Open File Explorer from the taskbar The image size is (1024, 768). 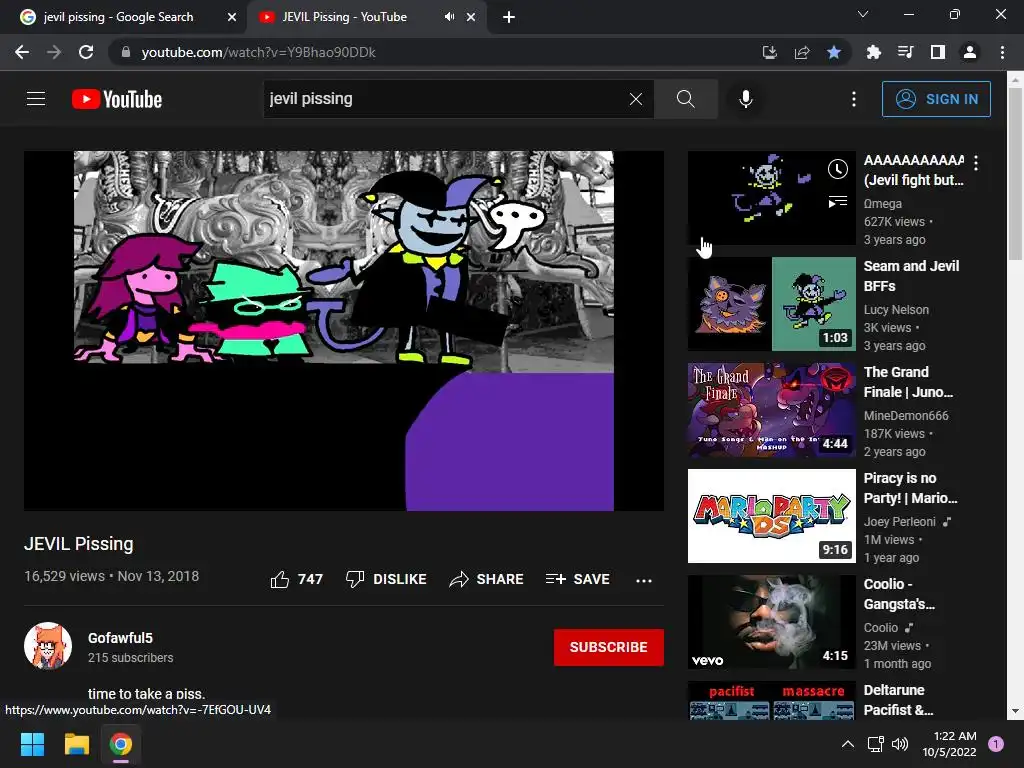(76, 744)
